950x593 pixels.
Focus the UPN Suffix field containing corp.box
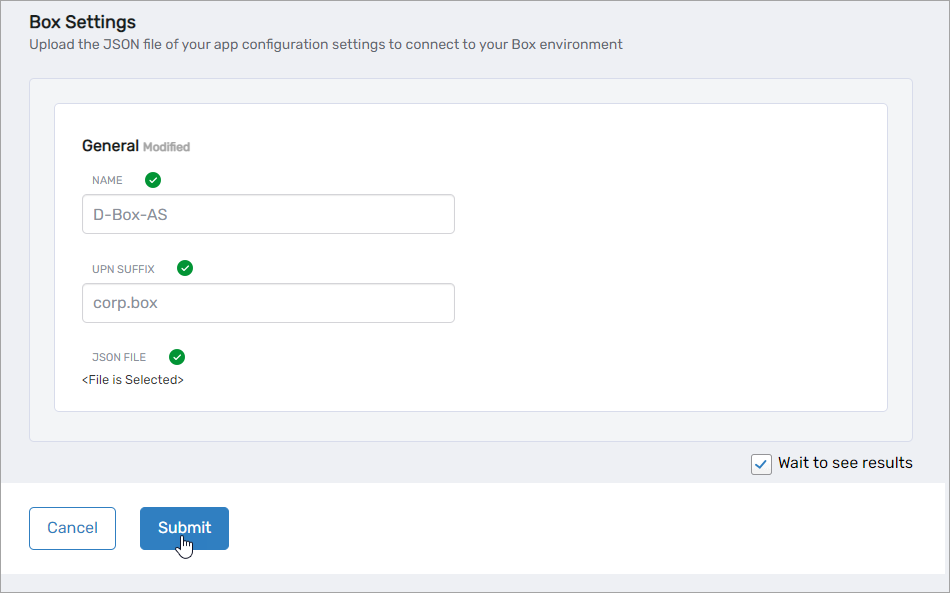(x=268, y=303)
